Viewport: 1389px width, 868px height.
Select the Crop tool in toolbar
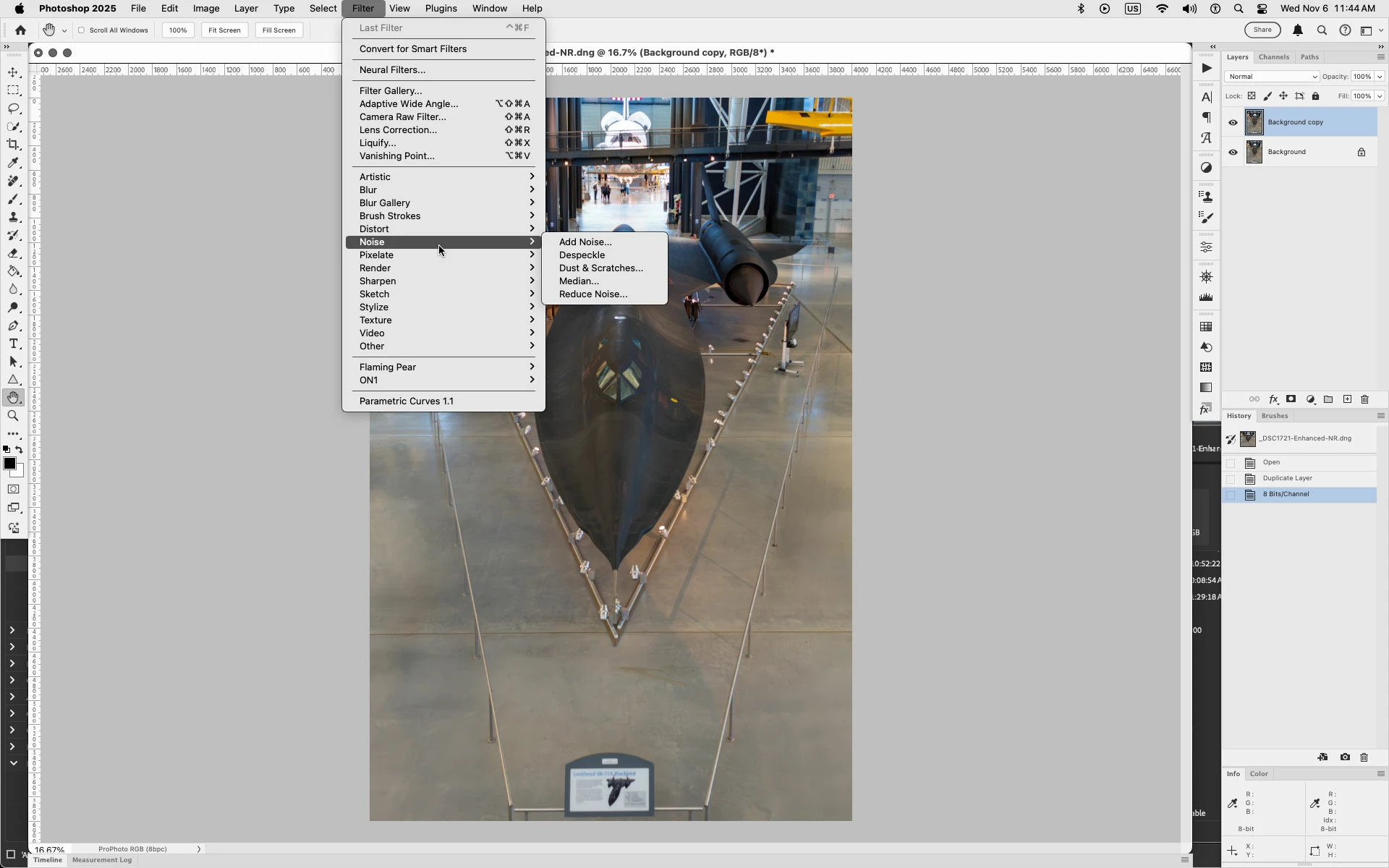tap(13, 145)
